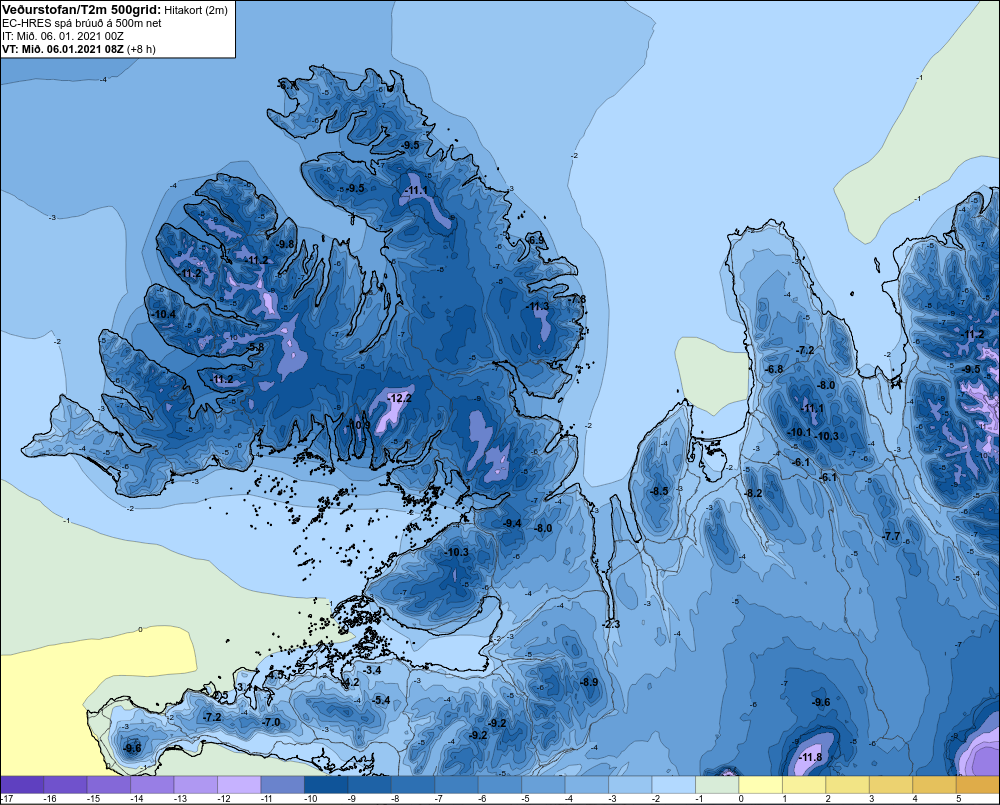
Task: Click the 'IT: Mið. 06. 01. 2021 00Z' line
Action: [x=62, y=36]
